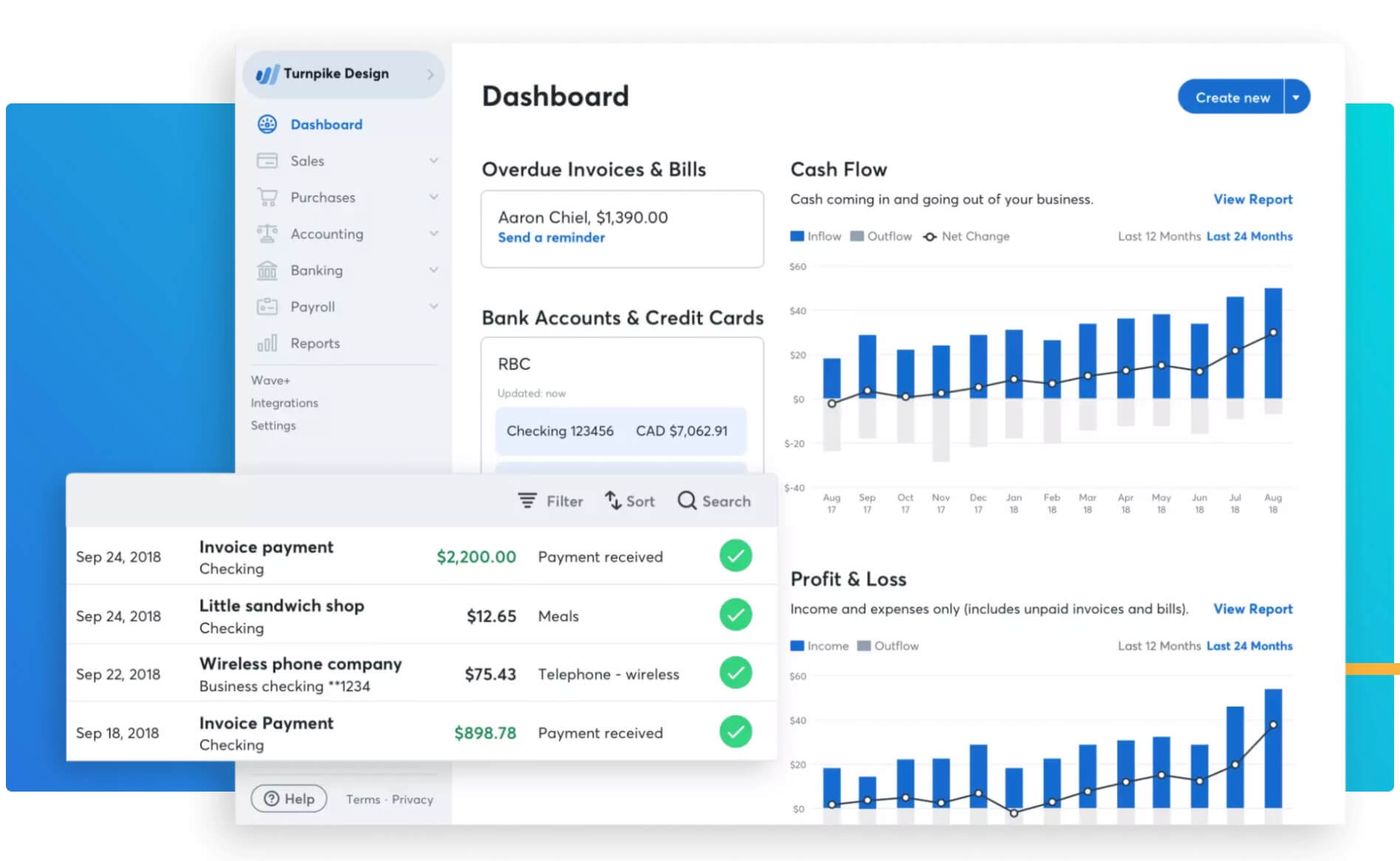Open the Create new dropdown arrow
This screenshot has height=861, width=1400.
coord(1295,96)
